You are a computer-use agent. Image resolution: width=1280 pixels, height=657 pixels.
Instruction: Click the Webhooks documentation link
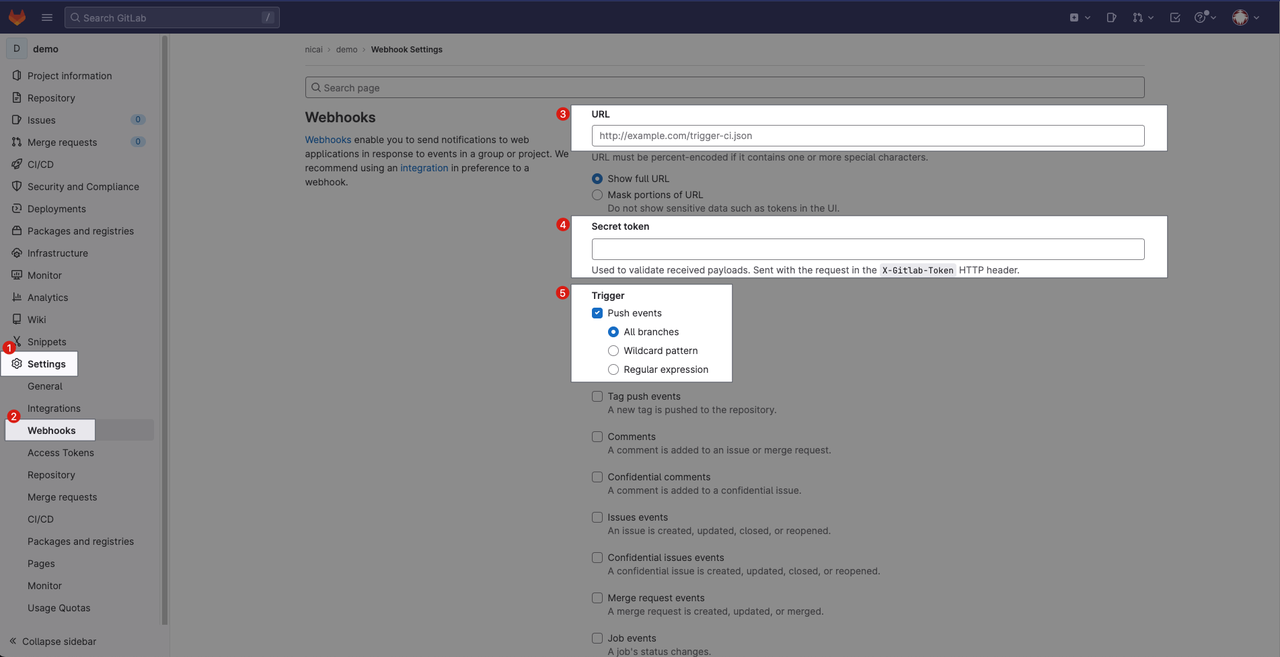[328, 139]
